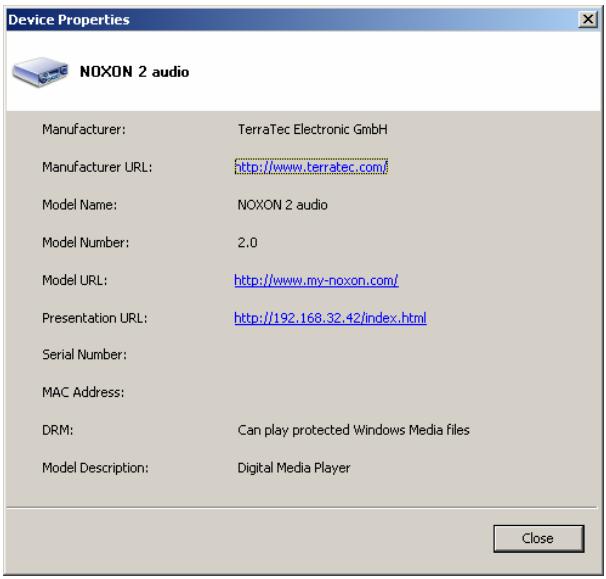The image size is (606, 579).
Task: Click the NOXON device icon in the header
Action: click(x=40, y=72)
